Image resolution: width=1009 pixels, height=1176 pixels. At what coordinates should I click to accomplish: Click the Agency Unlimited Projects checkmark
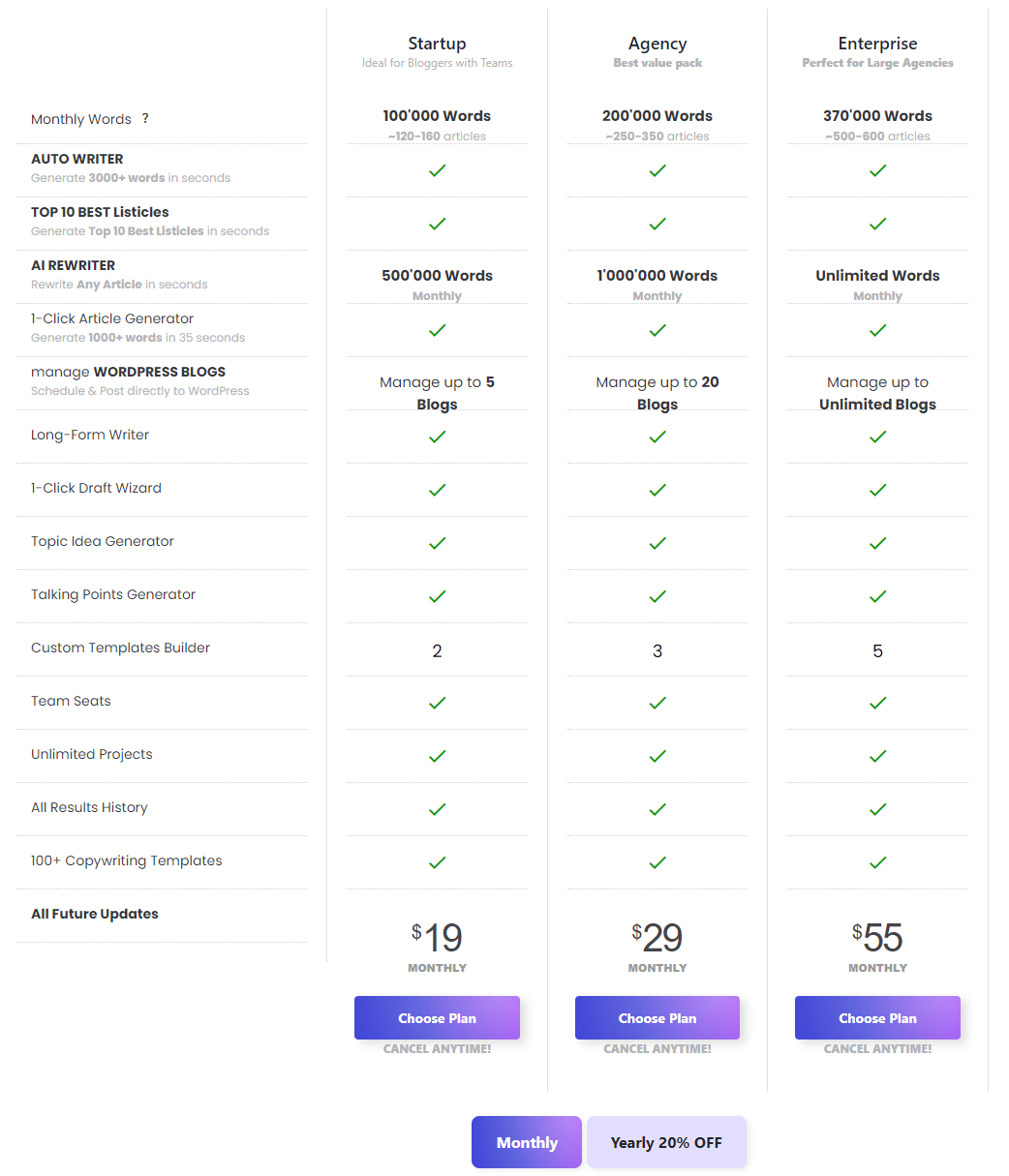pyautogui.click(x=657, y=756)
